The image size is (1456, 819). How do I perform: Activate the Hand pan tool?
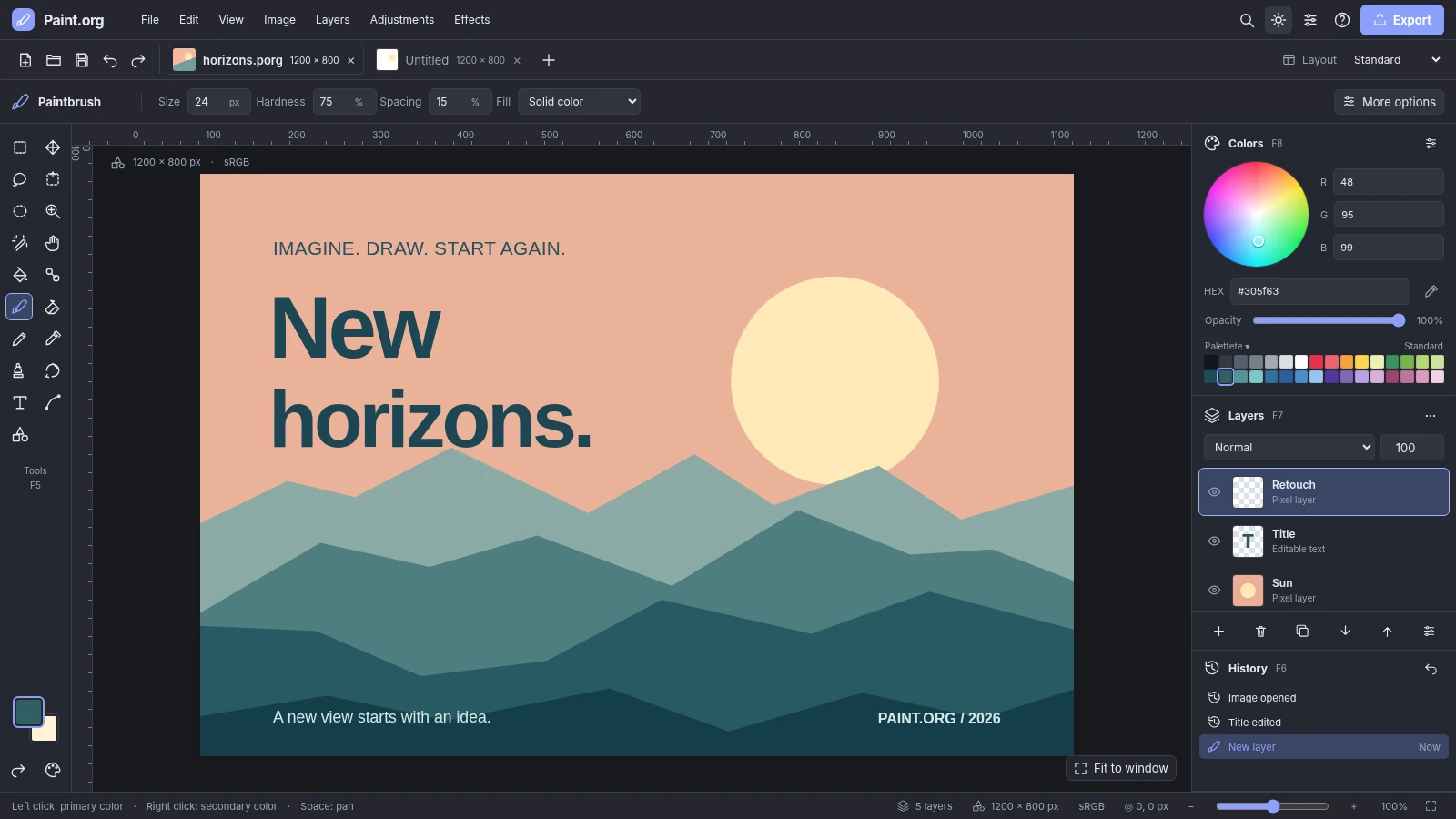tap(53, 243)
